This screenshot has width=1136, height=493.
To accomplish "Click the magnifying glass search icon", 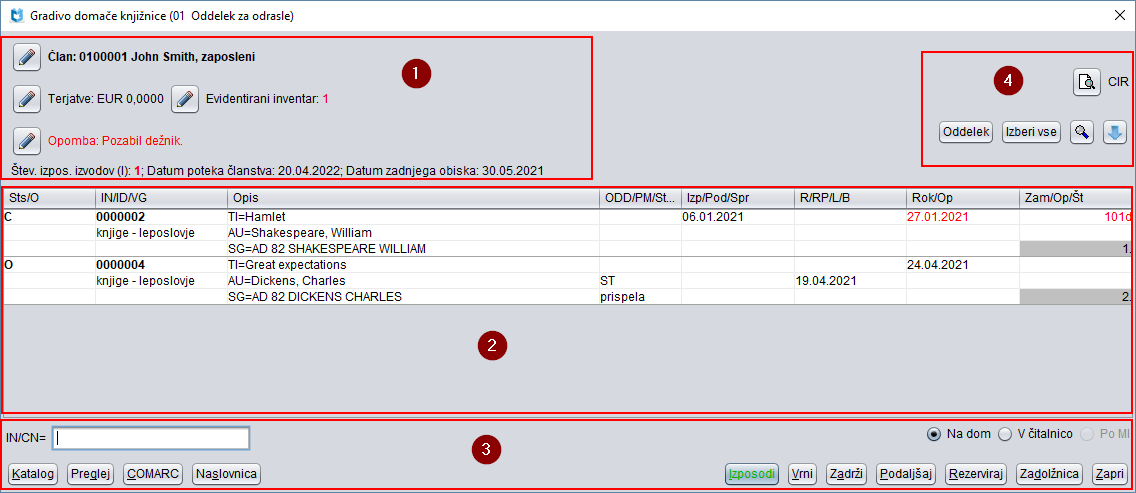I will coord(1081,132).
